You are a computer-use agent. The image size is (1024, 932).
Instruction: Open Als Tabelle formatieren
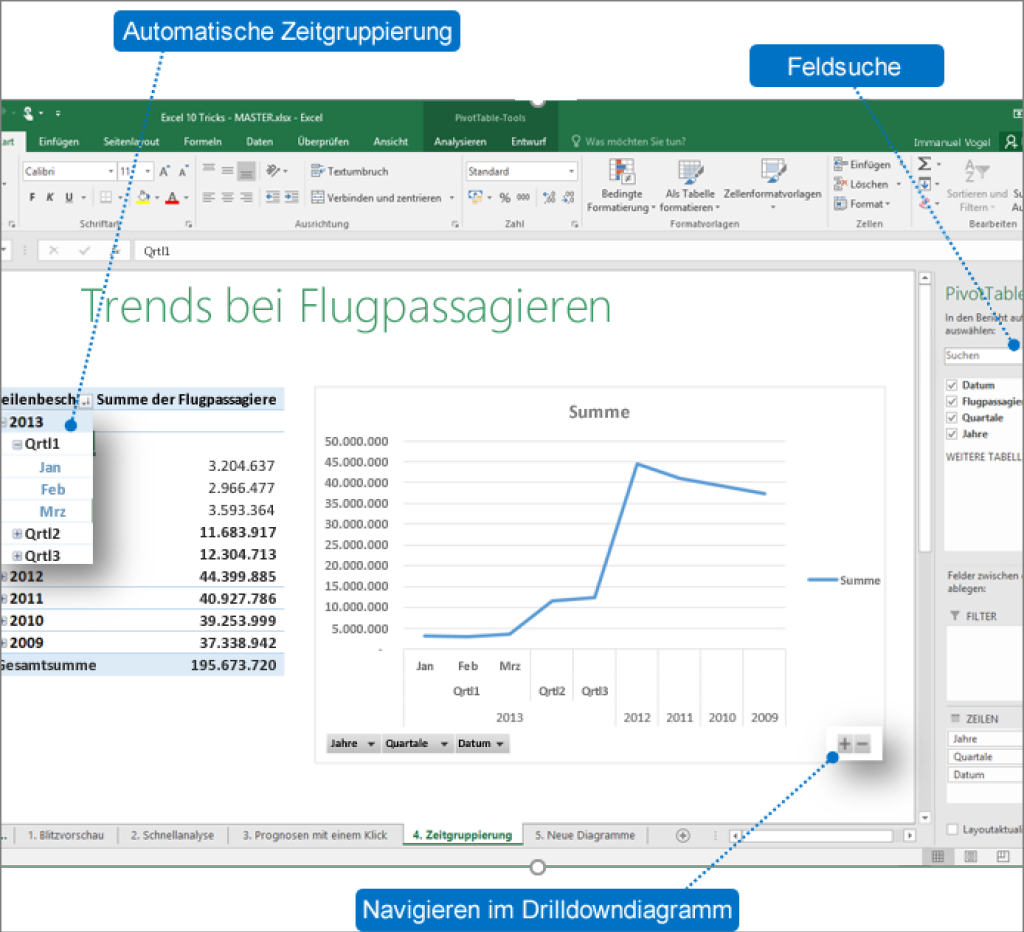690,186
